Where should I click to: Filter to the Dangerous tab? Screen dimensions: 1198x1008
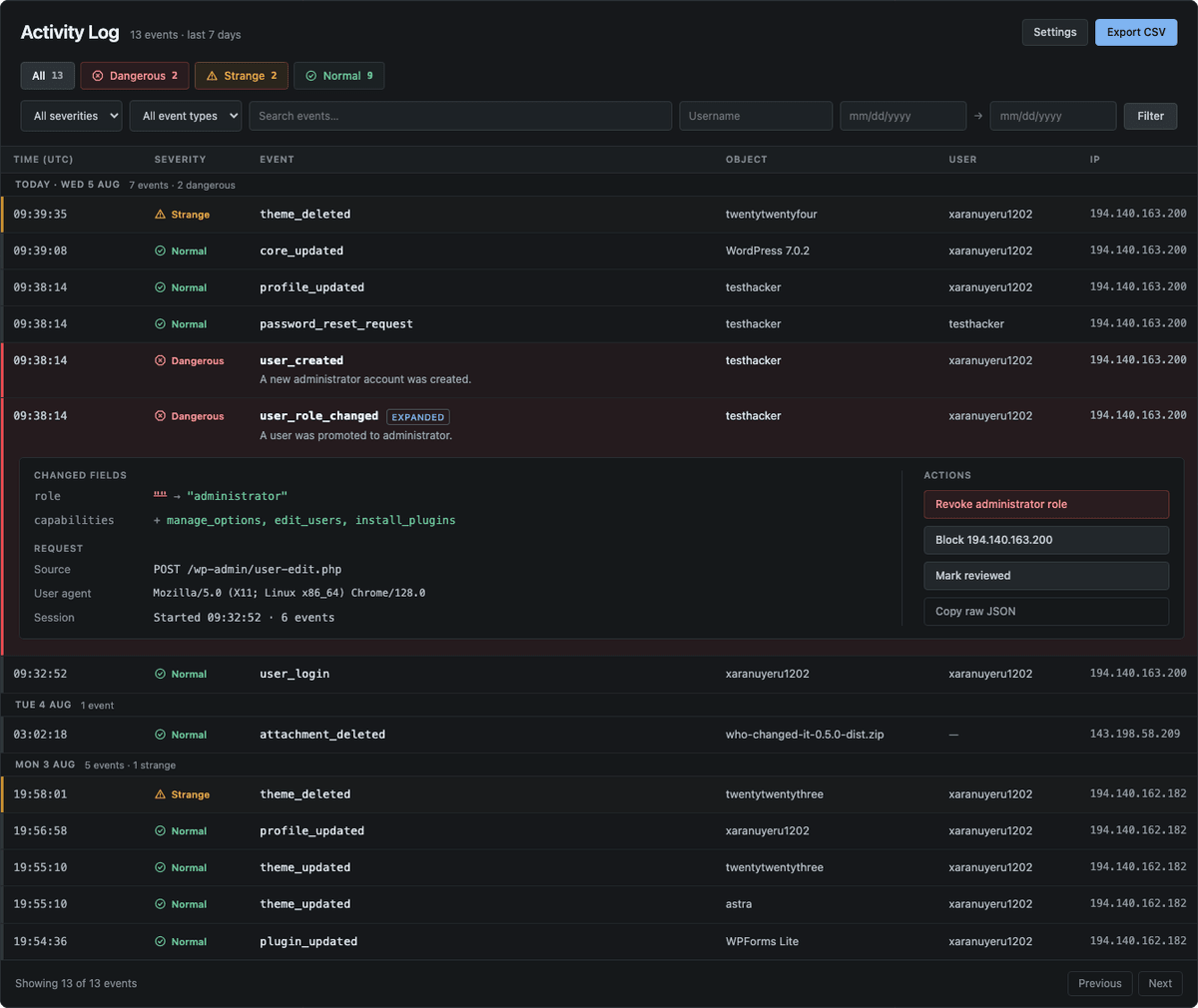click(135, 76)
